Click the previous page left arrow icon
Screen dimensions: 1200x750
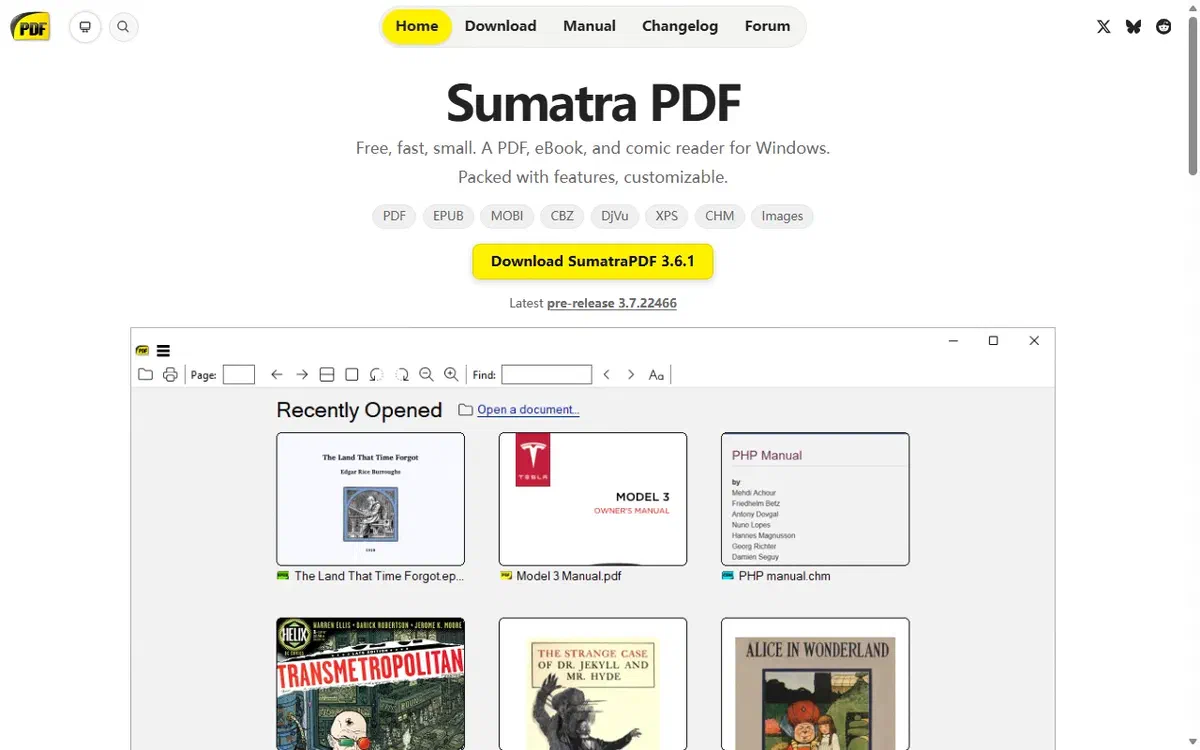pos(277,374)
